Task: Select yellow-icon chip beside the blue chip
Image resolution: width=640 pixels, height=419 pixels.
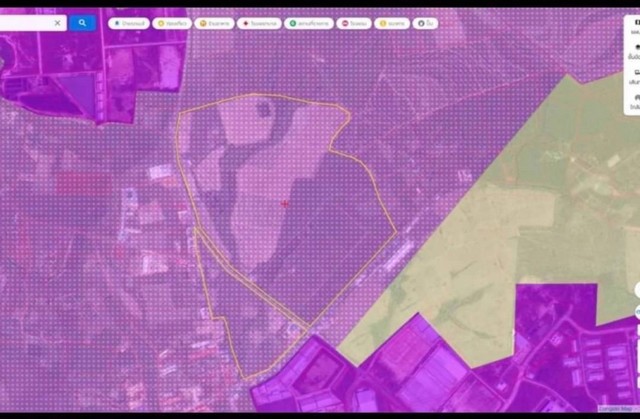Action: (x=215, y=22)
